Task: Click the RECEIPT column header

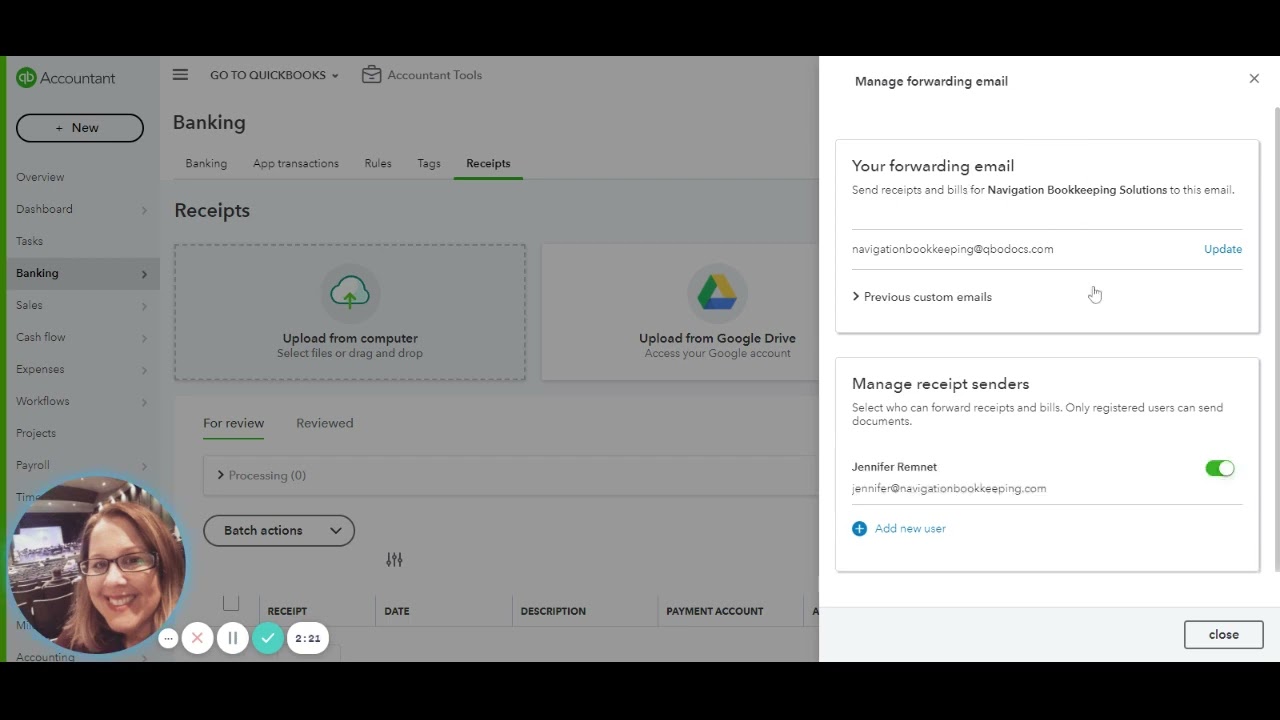Action: [x=287, y=611]
